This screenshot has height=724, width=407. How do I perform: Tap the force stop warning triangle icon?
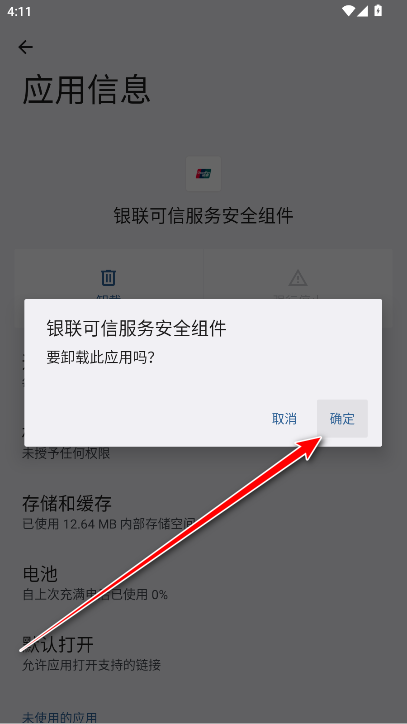pyautogui.click(x=298, y=278)
